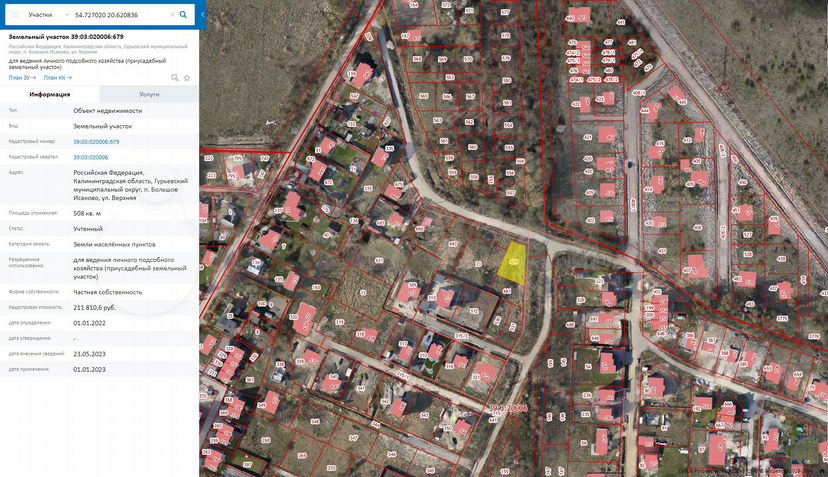This screenshot has height=477, width=828.
Task: Click the dropdown arrow next to Участки
Action: (67, 15)
